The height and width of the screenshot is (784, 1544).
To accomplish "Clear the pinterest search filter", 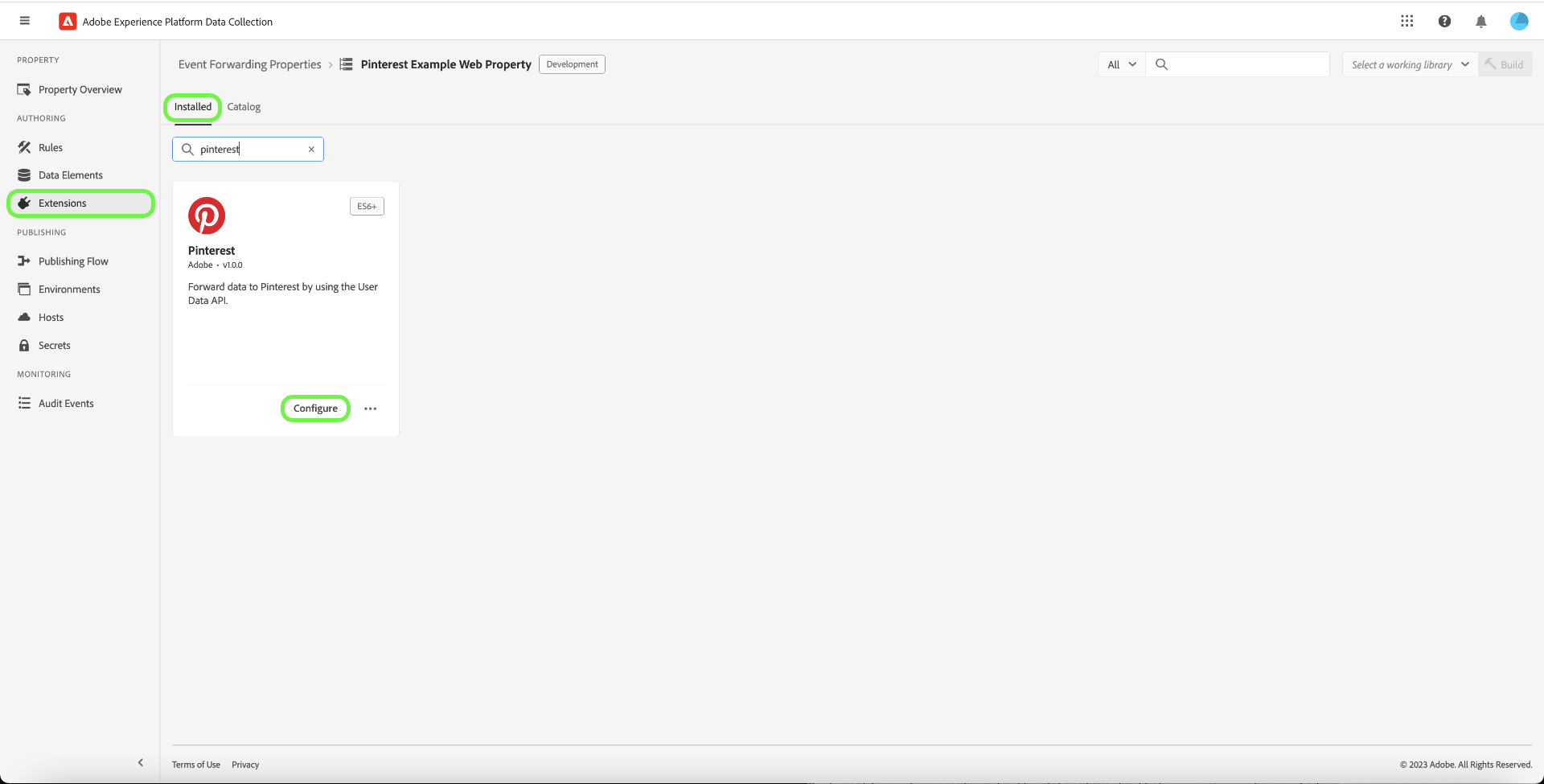I will [311, 150].
